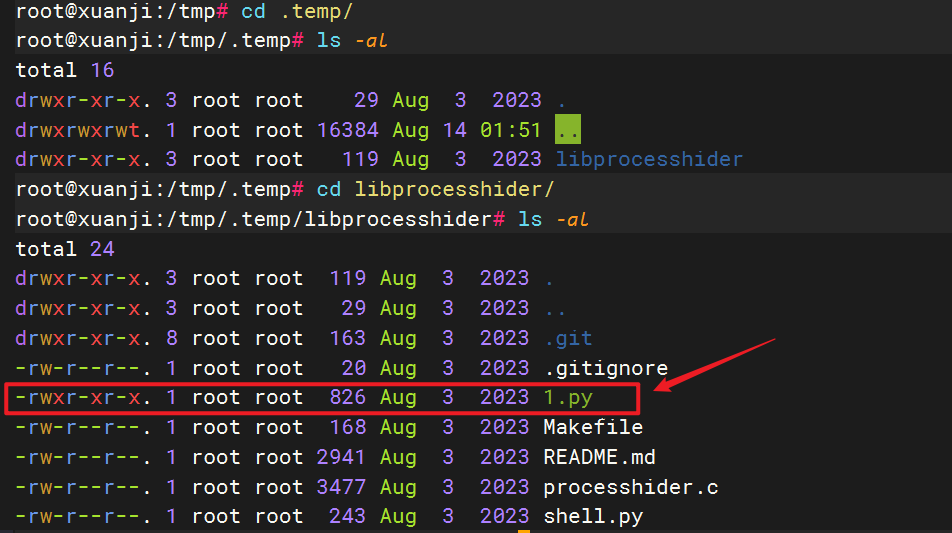Click 'ls -al' after the libprocesshider# prompt
This screenshot has width=952, height=533.
point(553,219)
